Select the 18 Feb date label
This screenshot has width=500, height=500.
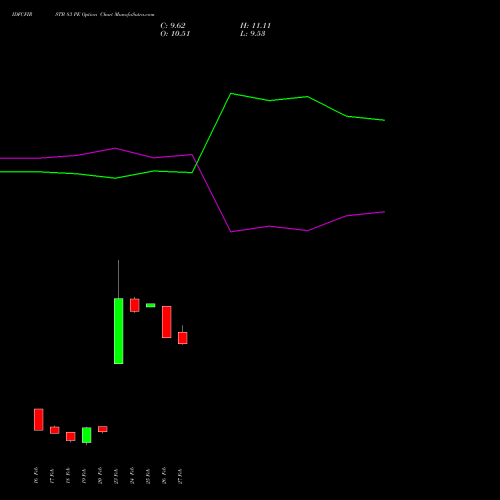[x=68, y=475]
